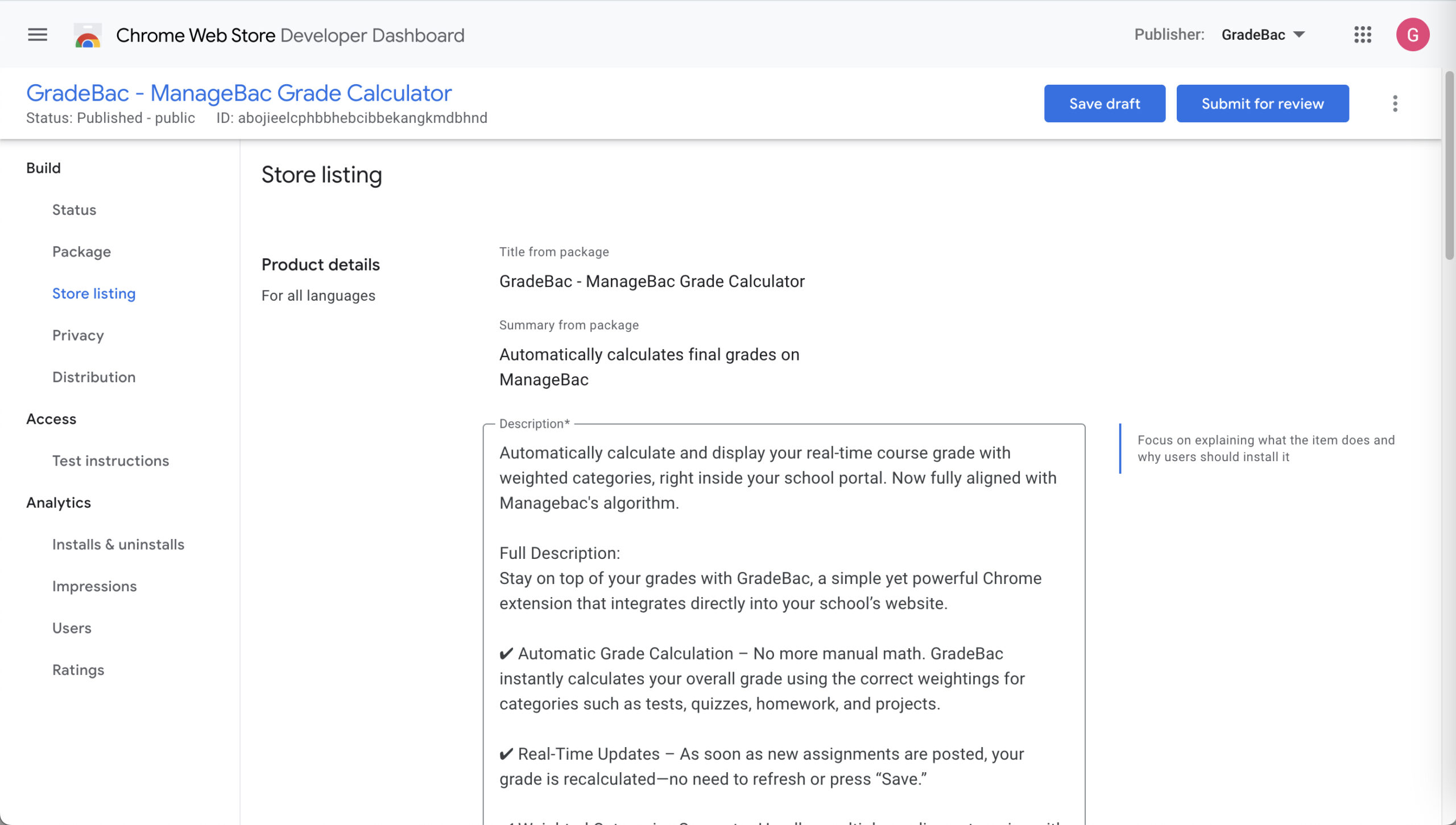Navigate to Distribution settings

coord(94,377)
